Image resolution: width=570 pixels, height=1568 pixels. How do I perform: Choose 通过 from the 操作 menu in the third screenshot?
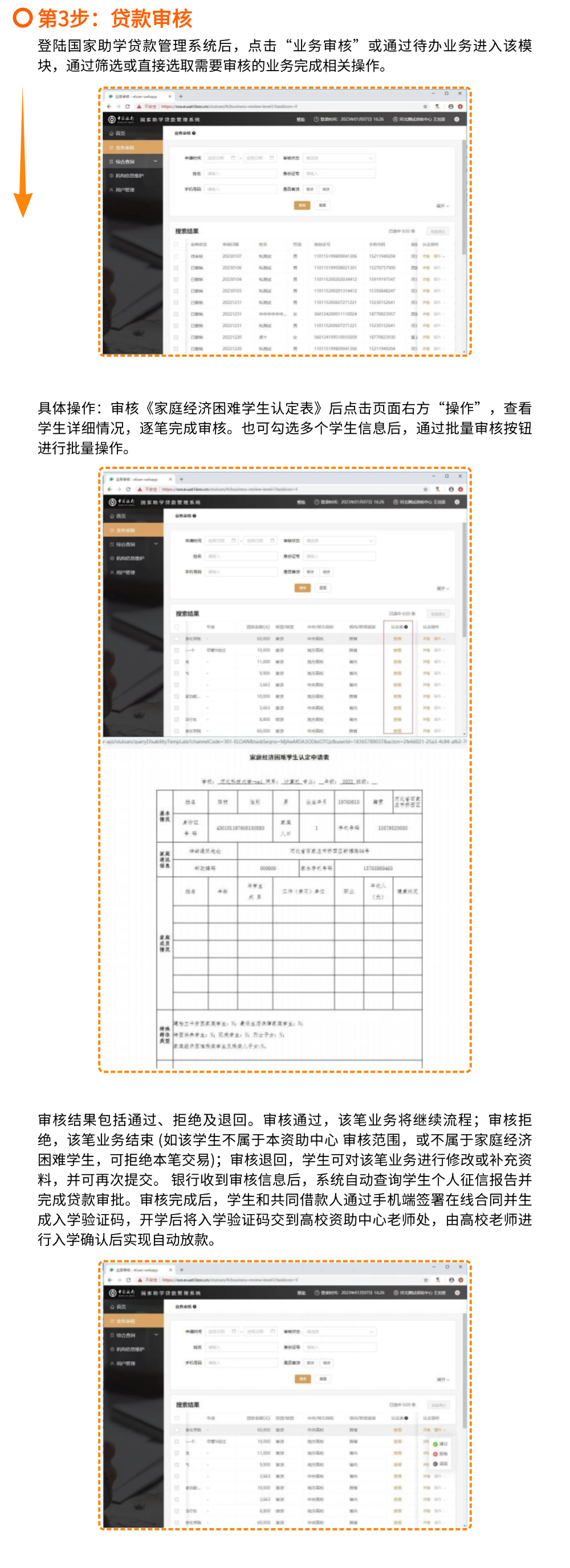pyautogui.click(x=440, y=1444)
